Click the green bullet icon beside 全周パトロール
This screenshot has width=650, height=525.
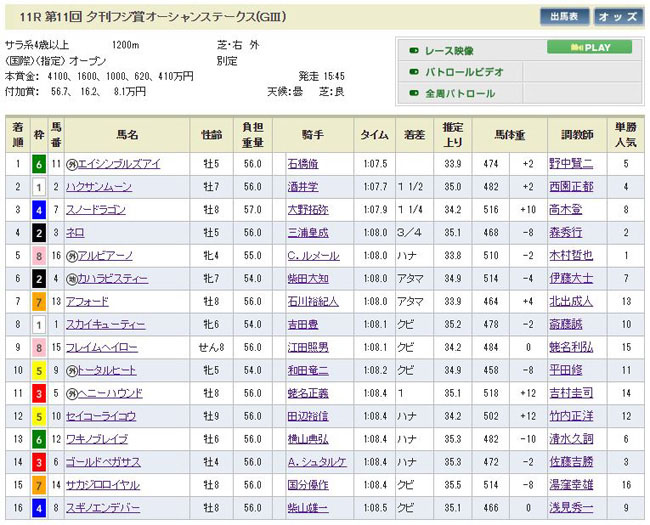tap(413, 94)
